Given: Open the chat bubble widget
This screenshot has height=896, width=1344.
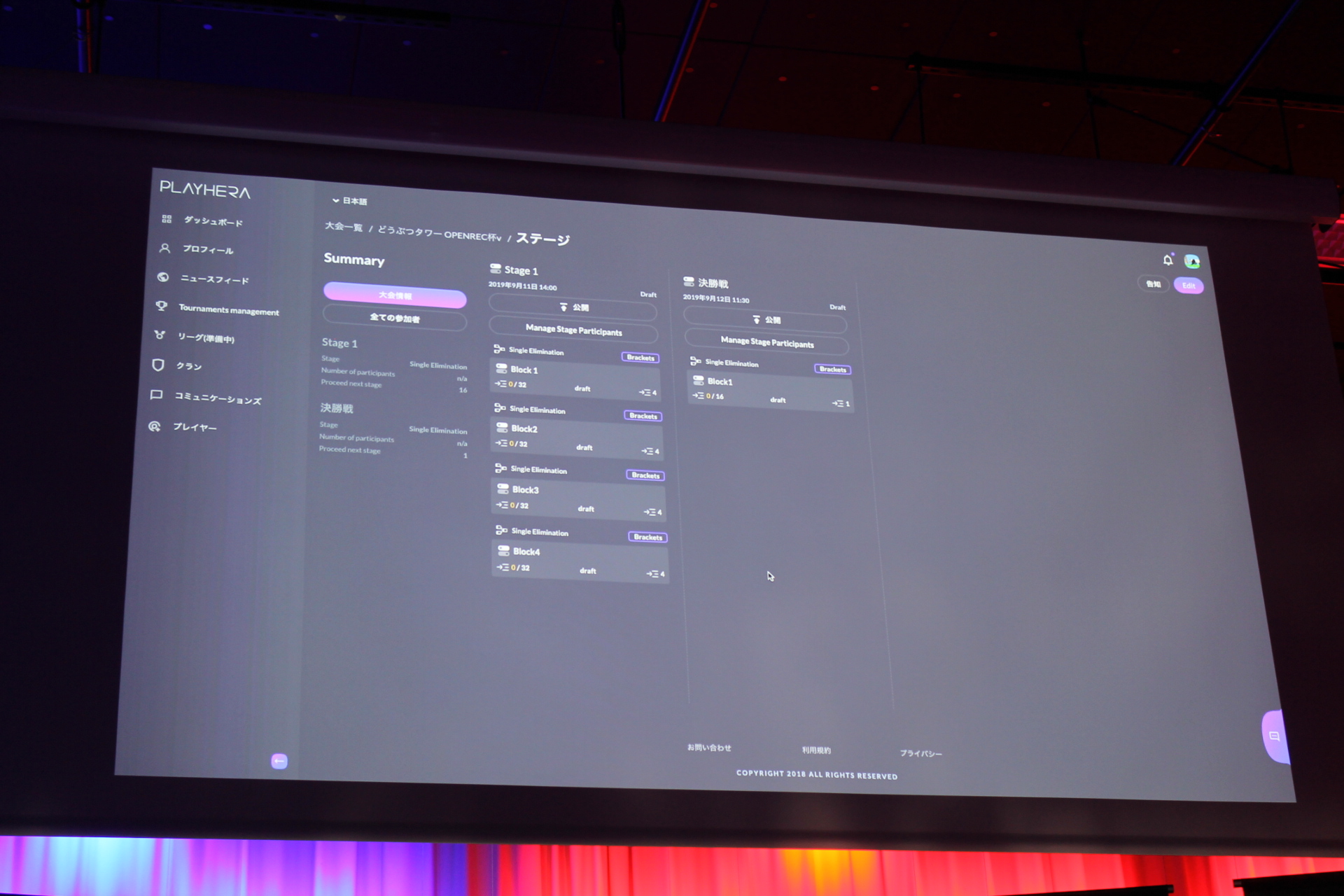Looking at the screenshot, I should pyautogui.click(x=1275, y=736).
